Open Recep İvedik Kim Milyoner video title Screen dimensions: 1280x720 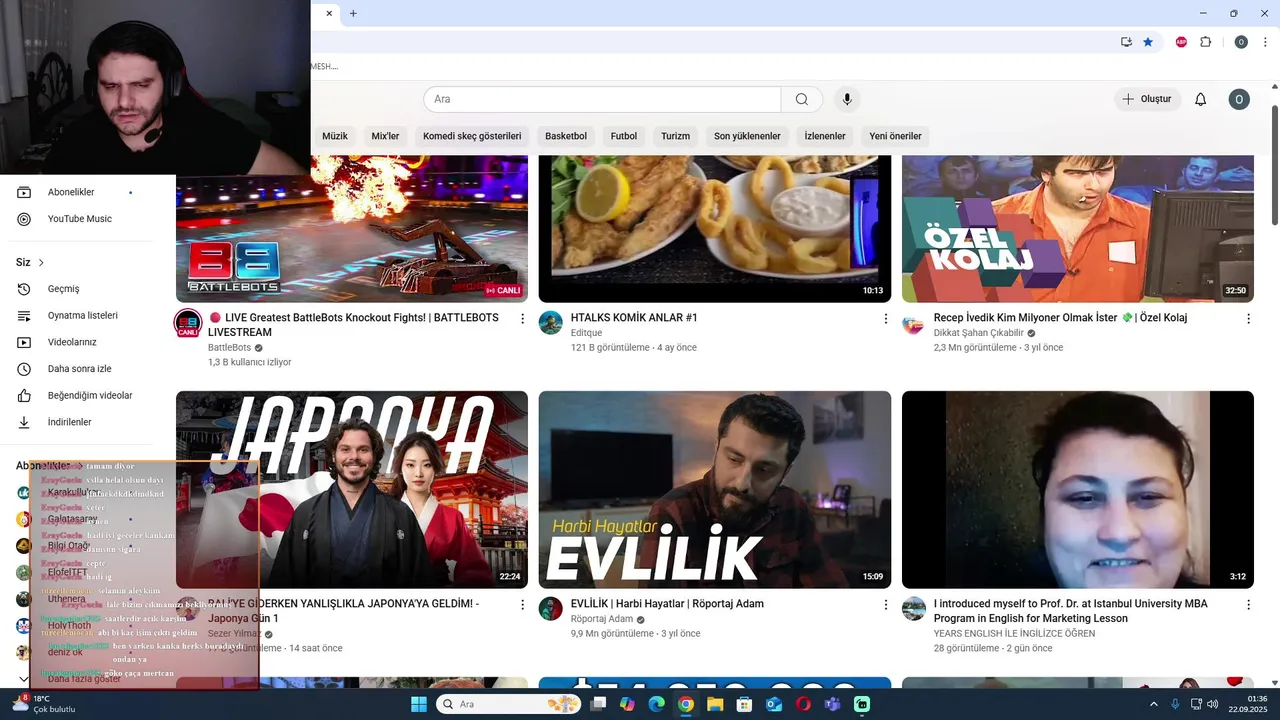[1060, 318]
